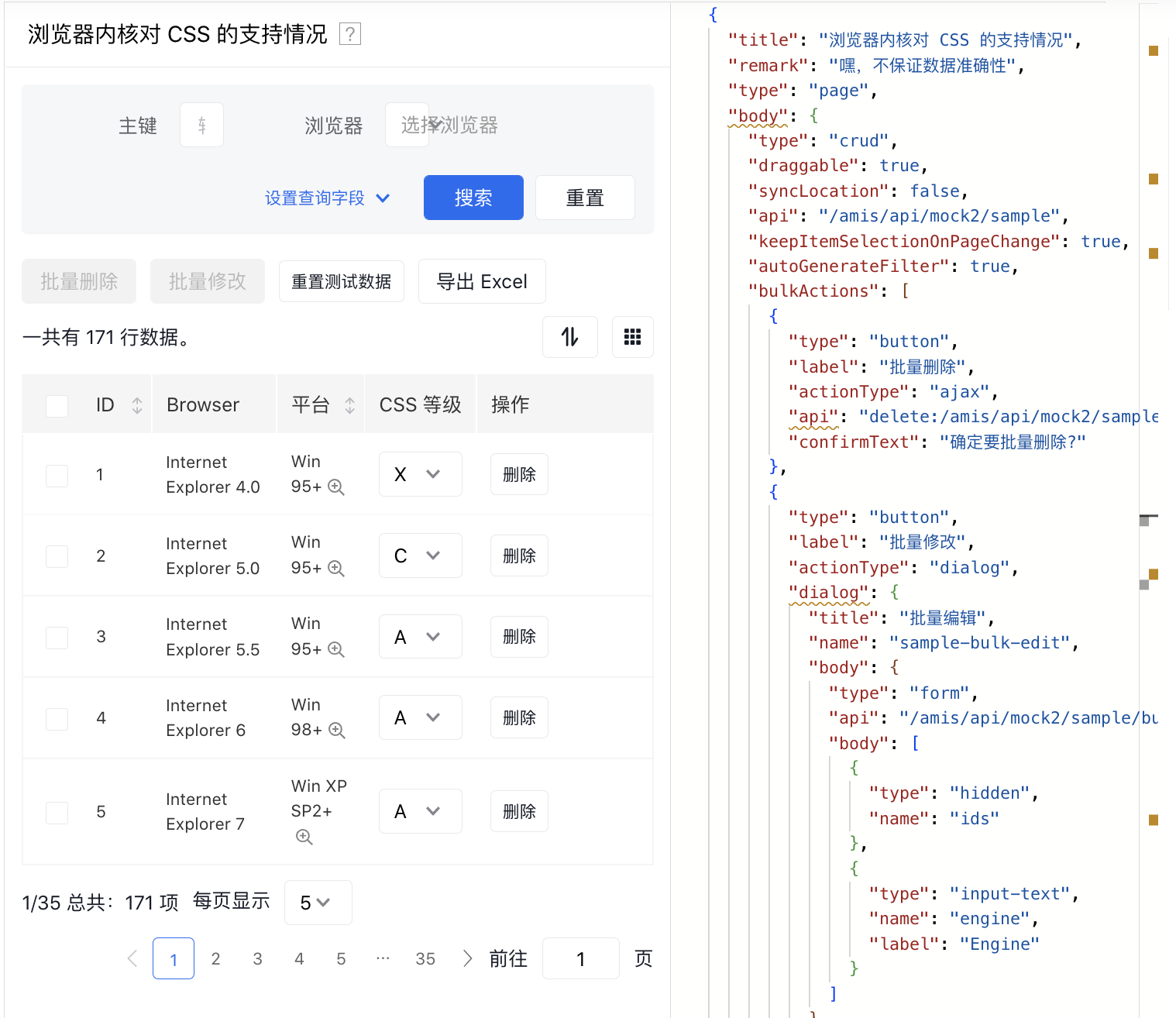
Task: Open CSS grade dropdown showing C
Action: click(421, 555)
